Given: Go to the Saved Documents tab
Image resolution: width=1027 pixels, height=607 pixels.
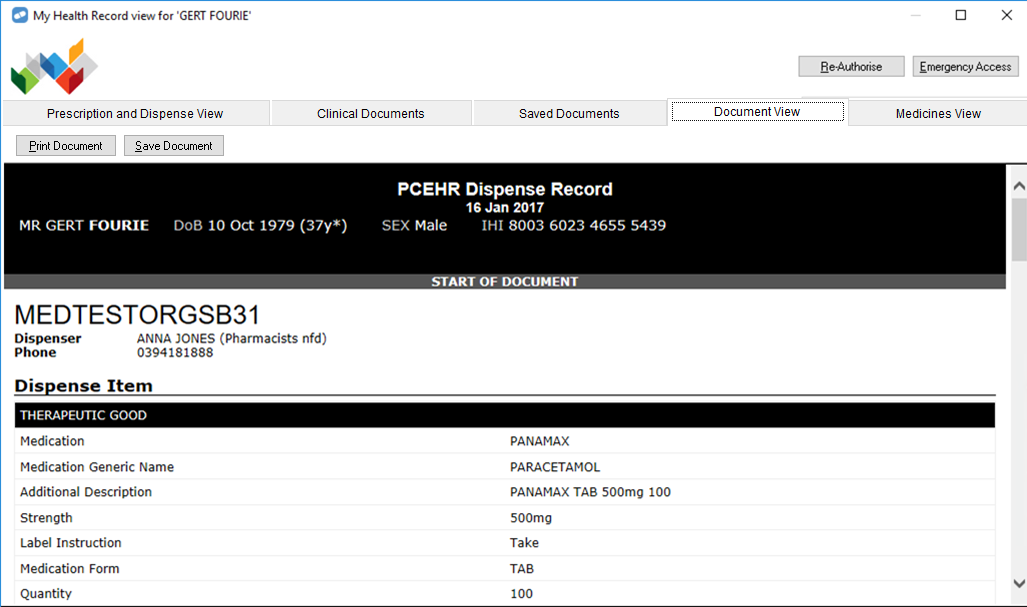Looking at the screenshot, I should (x=568, y=114).
